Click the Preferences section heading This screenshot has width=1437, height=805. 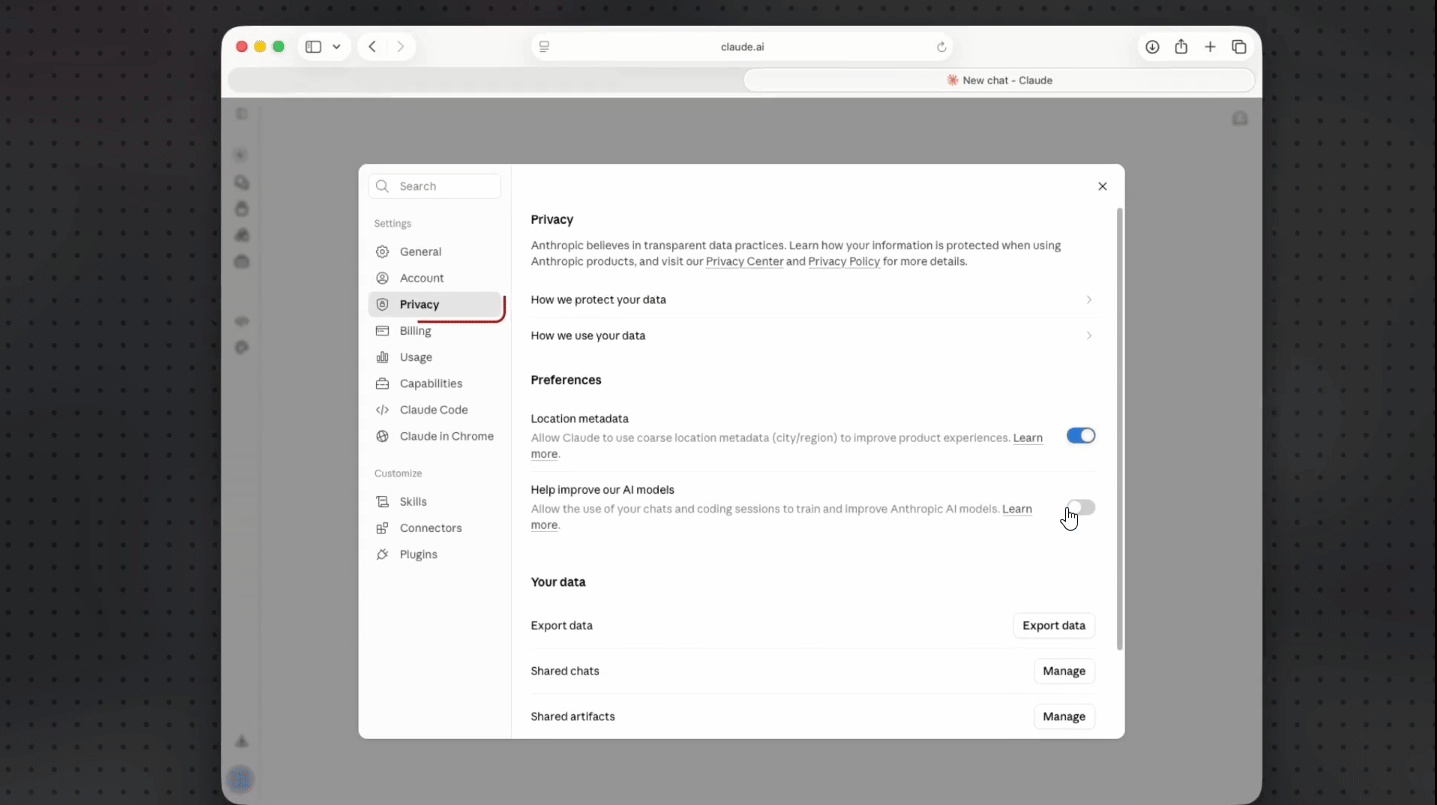566,380
